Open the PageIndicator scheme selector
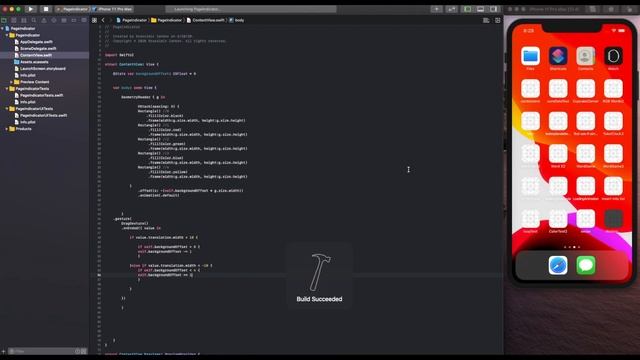Screen dimensions: 640x360 coord(73,9)
